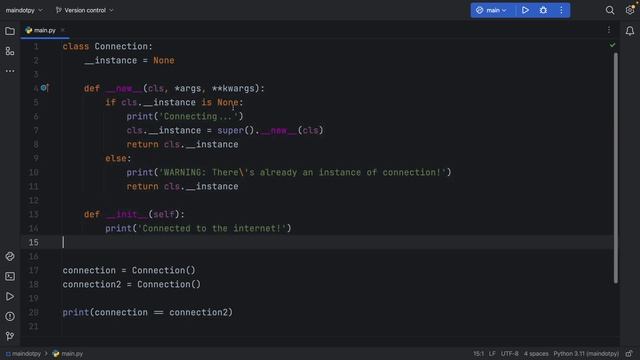The height and width of the screenshot is (360, 640).
Task: Click line number 15 in gutter
Action: tap(33, 242)
